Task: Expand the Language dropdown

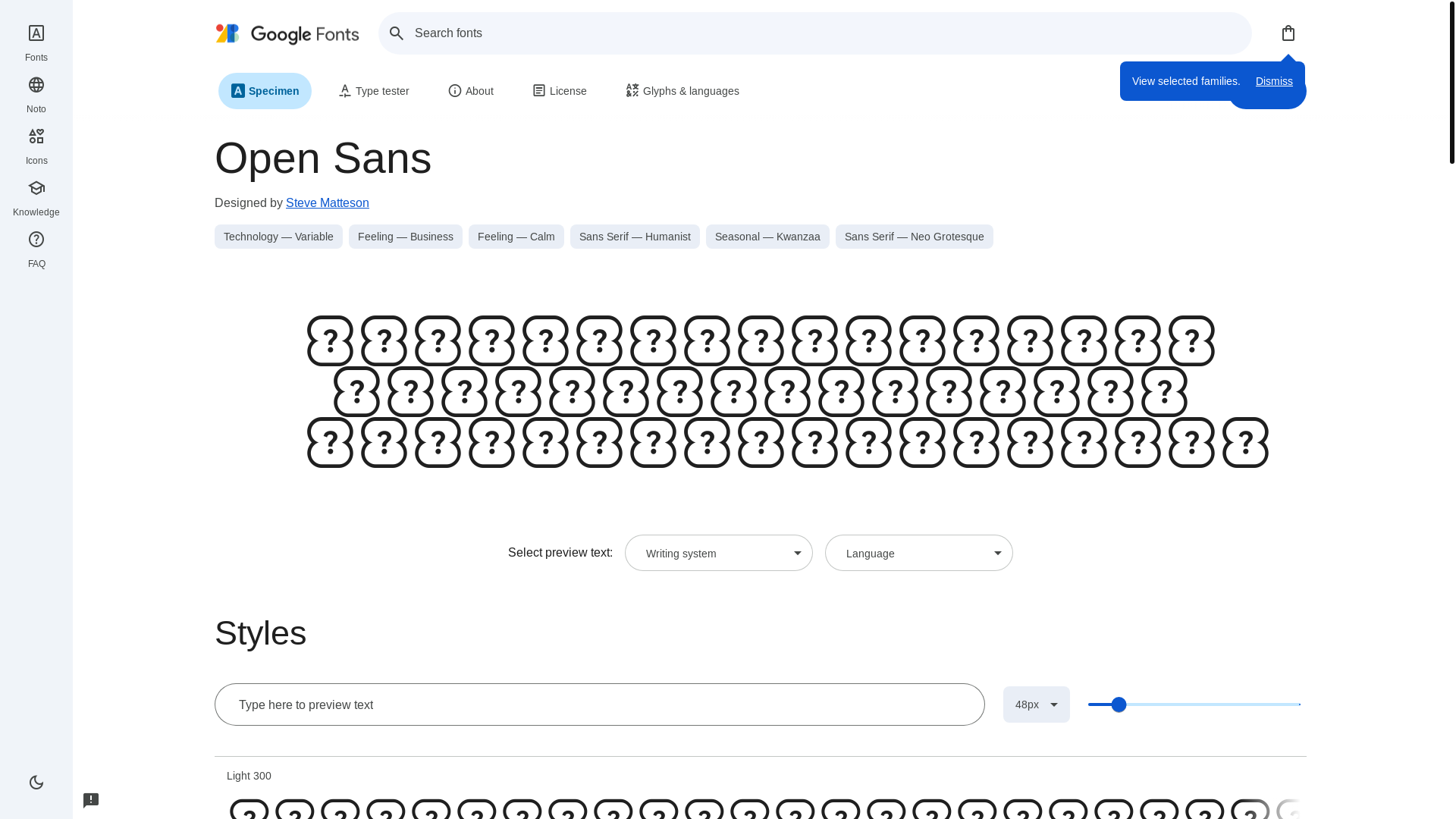Action: [x=919, y=553]
